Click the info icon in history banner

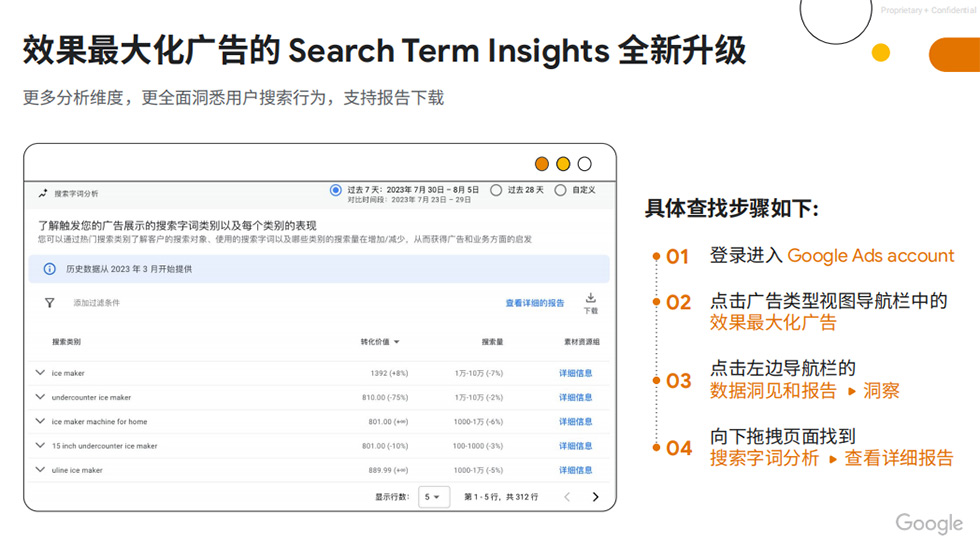coord(50,269)
